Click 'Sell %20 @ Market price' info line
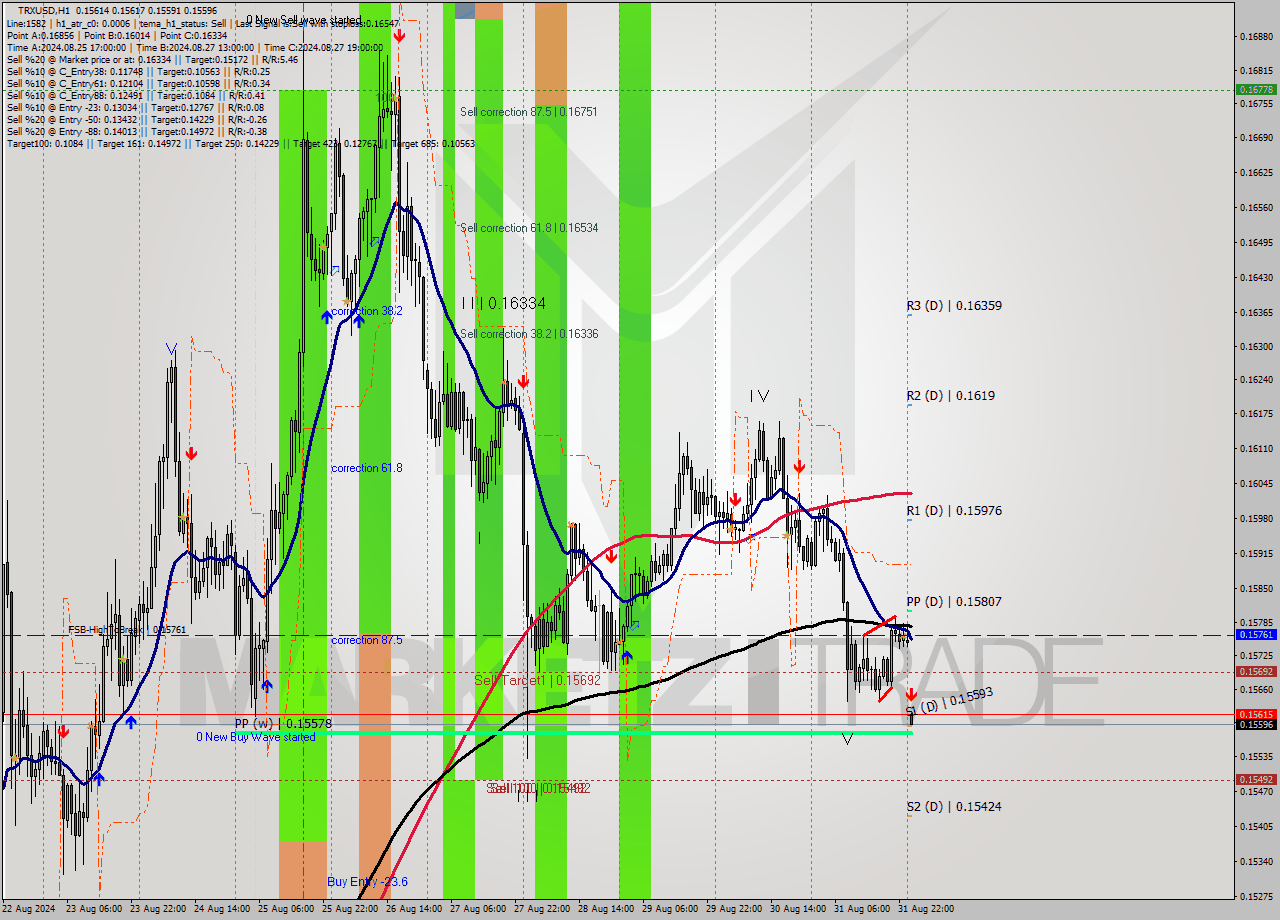The image size is (1280, 920). coord(152,59)
